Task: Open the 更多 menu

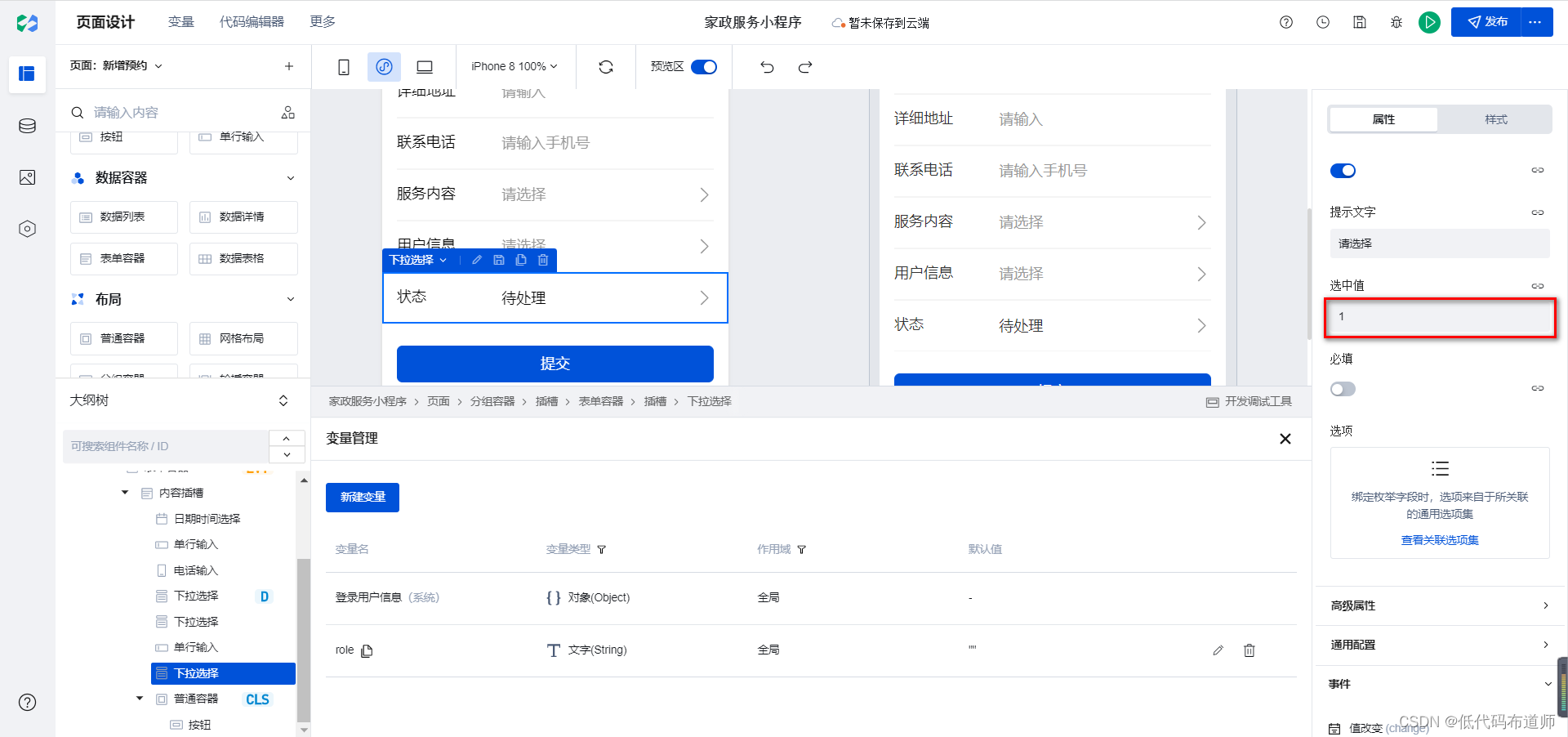Action: pyautogui.click(x=323, y=22)
